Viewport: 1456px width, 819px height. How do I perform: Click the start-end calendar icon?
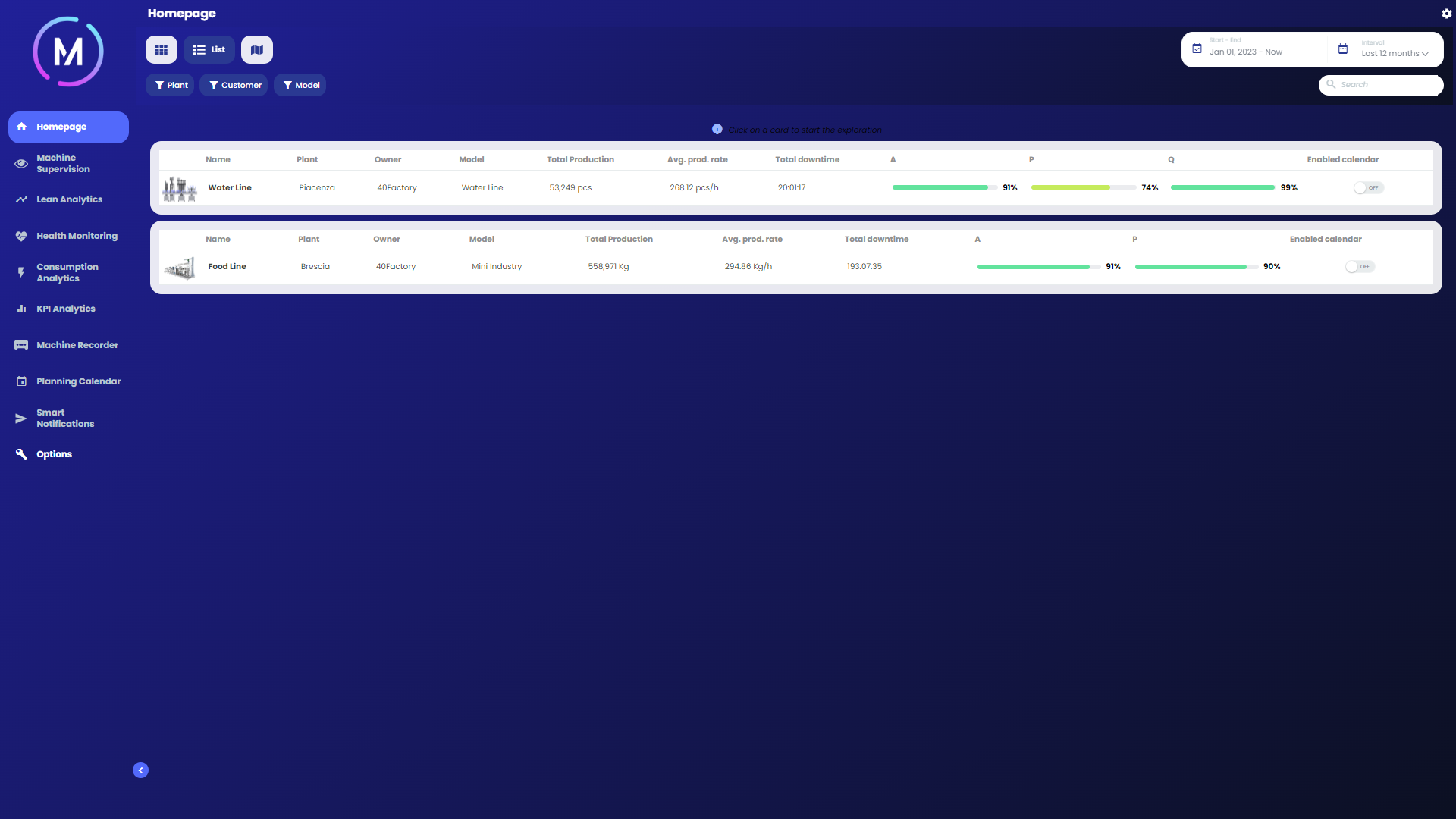1197,49
